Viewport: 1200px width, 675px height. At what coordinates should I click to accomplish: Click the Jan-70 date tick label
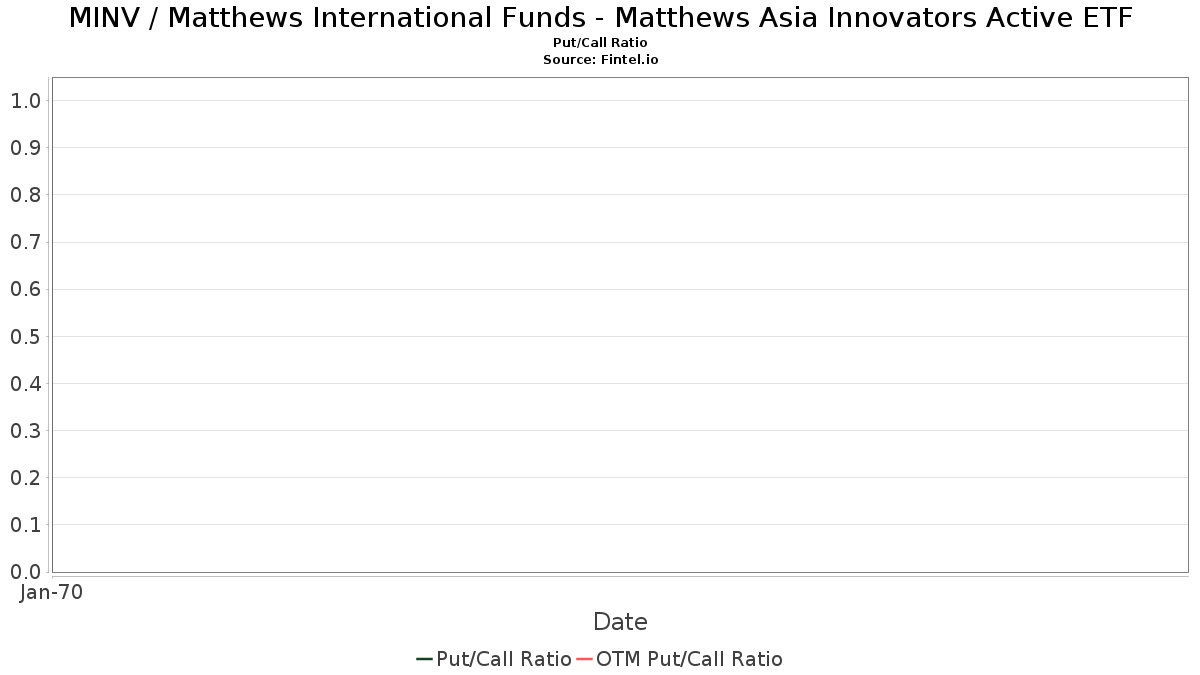[x=52, y=592]
